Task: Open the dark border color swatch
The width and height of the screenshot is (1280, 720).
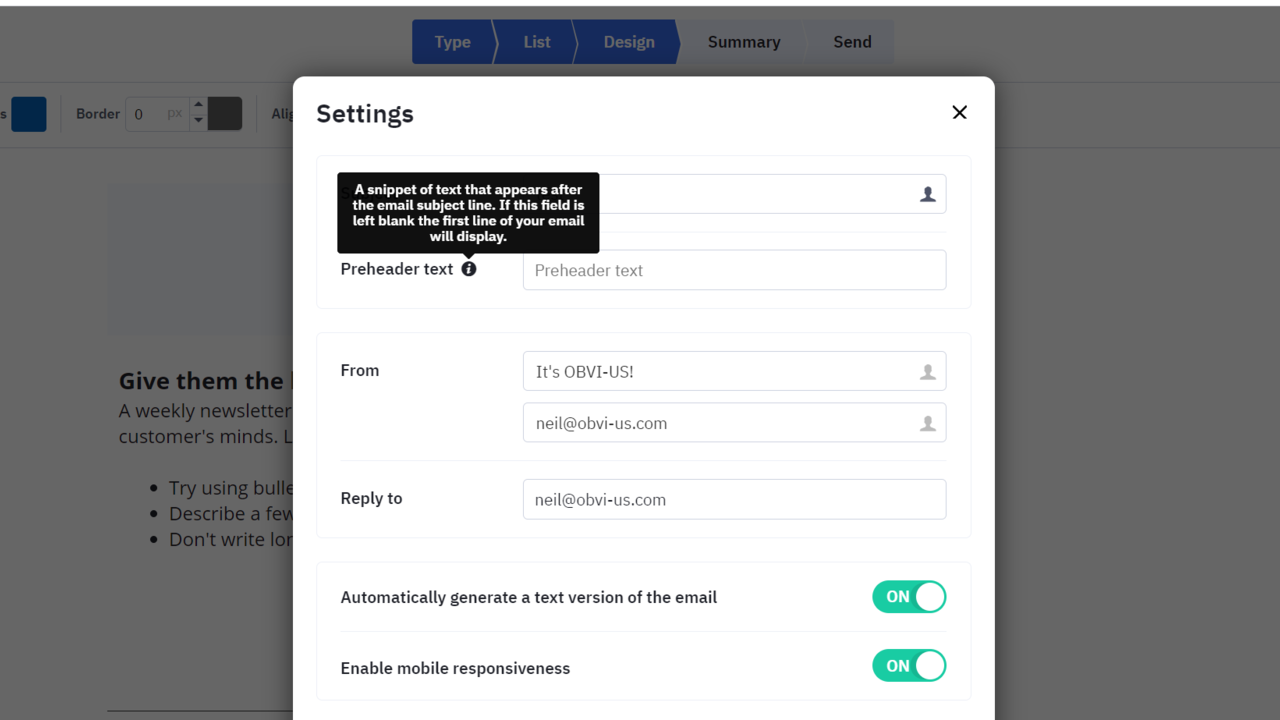Action: click(x=225, y=114)
